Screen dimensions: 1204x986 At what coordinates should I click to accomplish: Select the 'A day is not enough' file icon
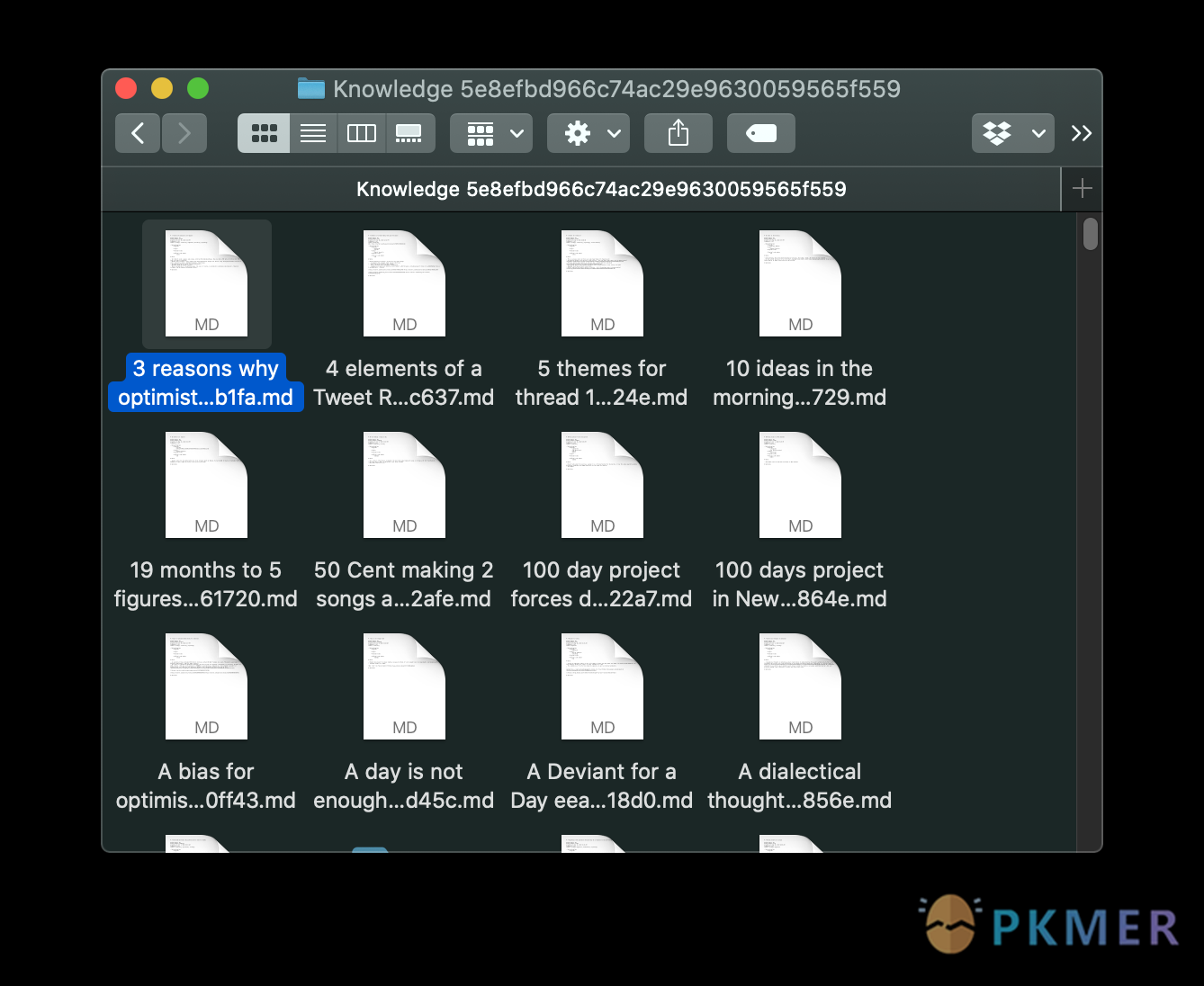405,686
